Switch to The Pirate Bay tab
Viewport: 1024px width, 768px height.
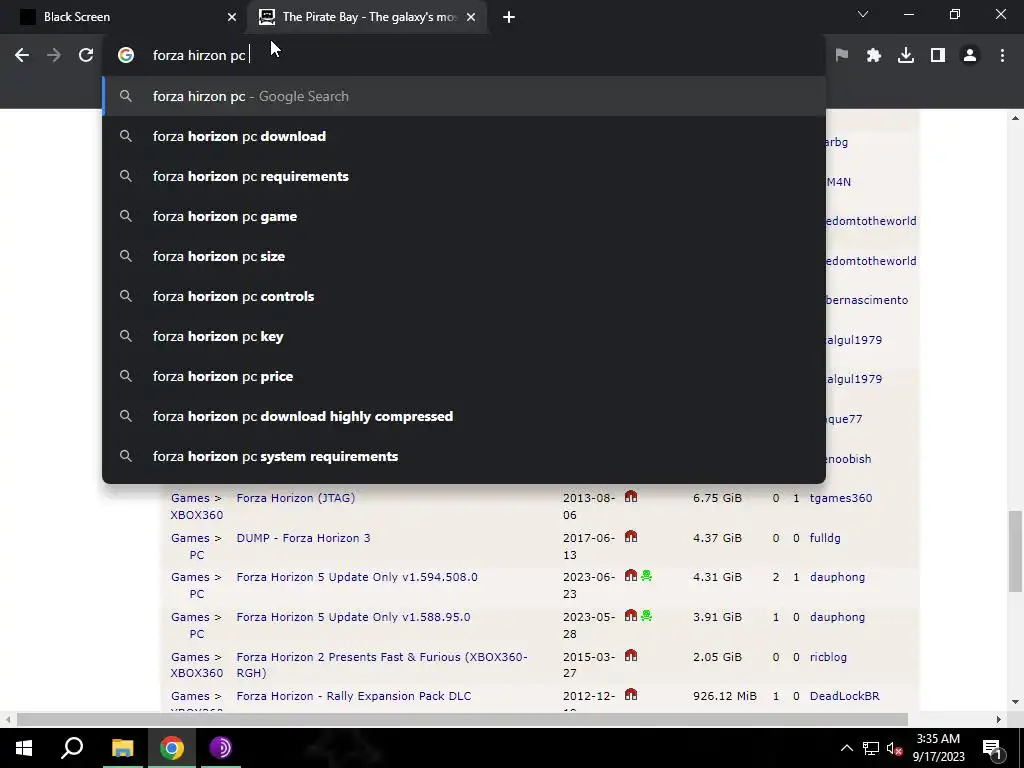click(368, 17)
